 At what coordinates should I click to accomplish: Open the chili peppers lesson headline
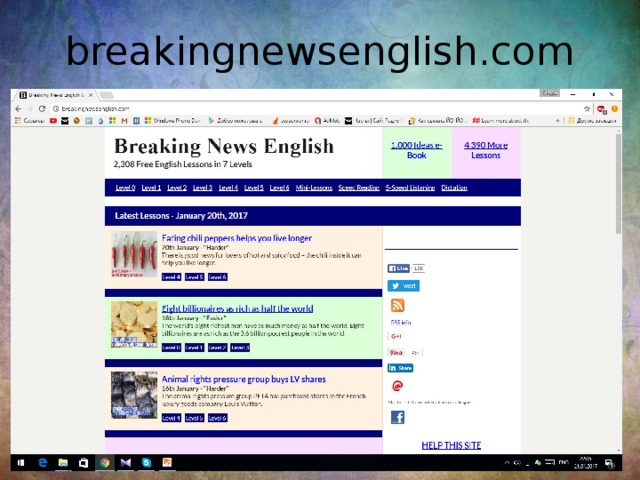[237, 238]
